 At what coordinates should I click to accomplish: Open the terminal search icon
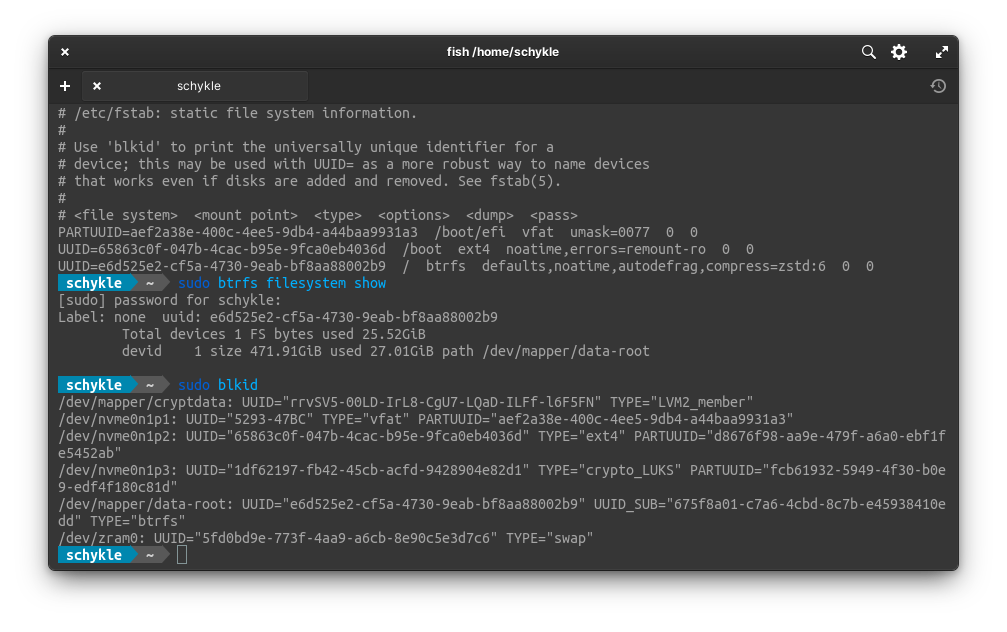(x=869, y=52)
